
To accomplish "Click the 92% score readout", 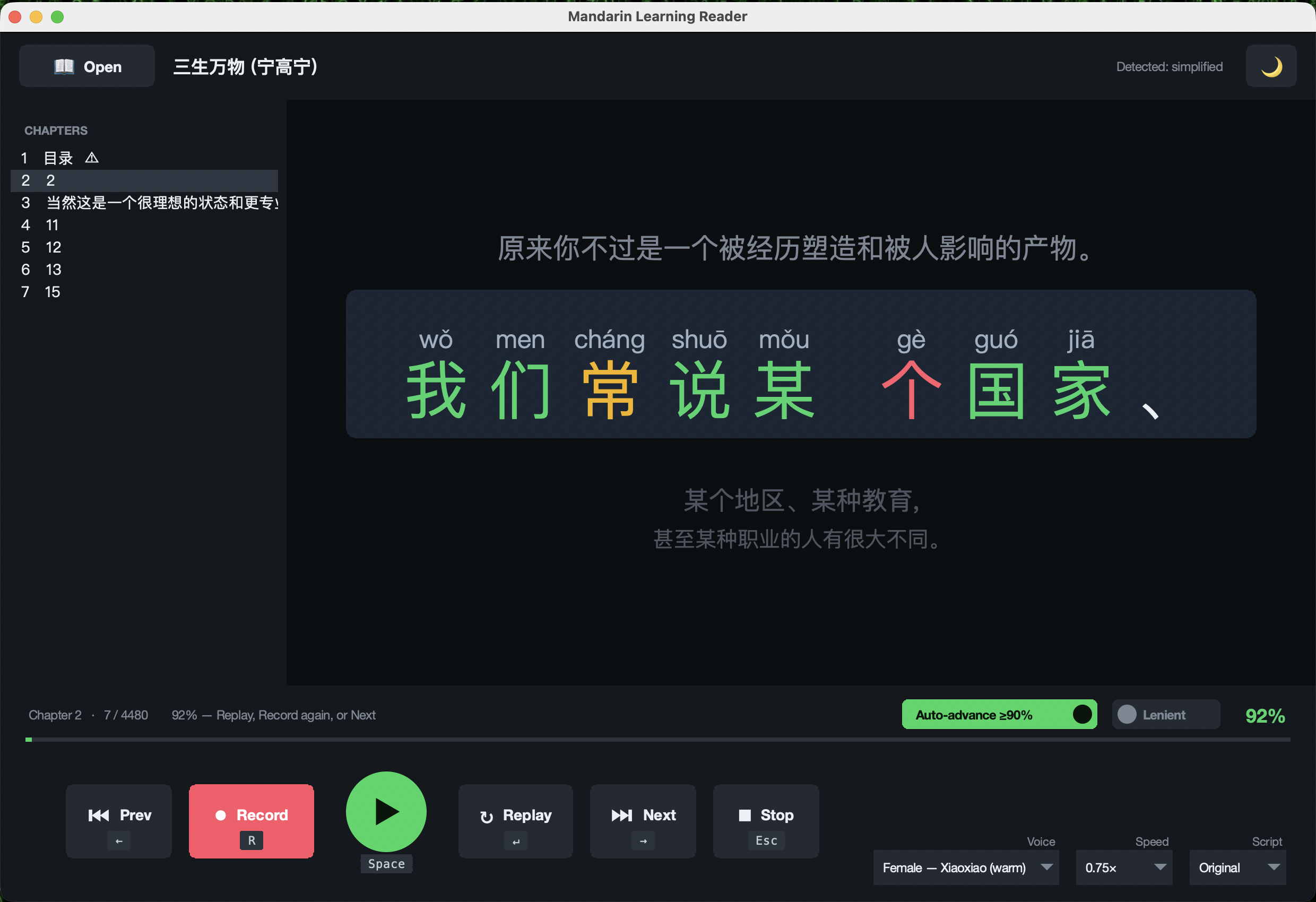I will 1265,716.
